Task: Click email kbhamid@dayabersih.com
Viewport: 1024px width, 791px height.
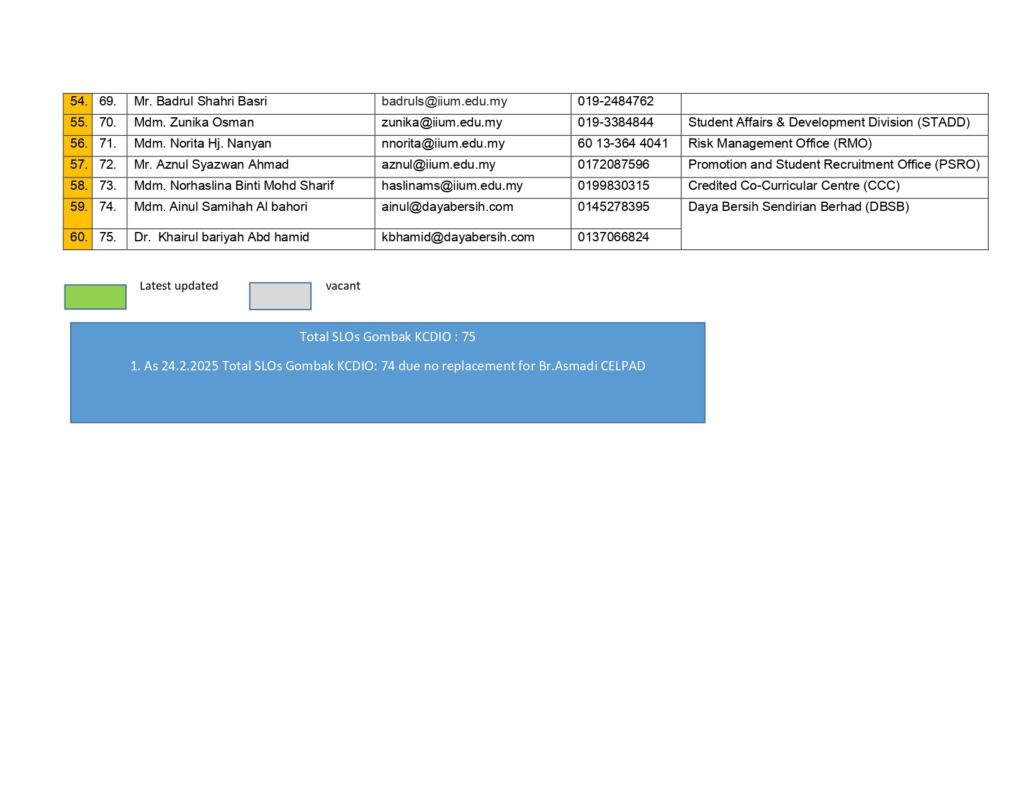Action: click(x=458, y=237)
